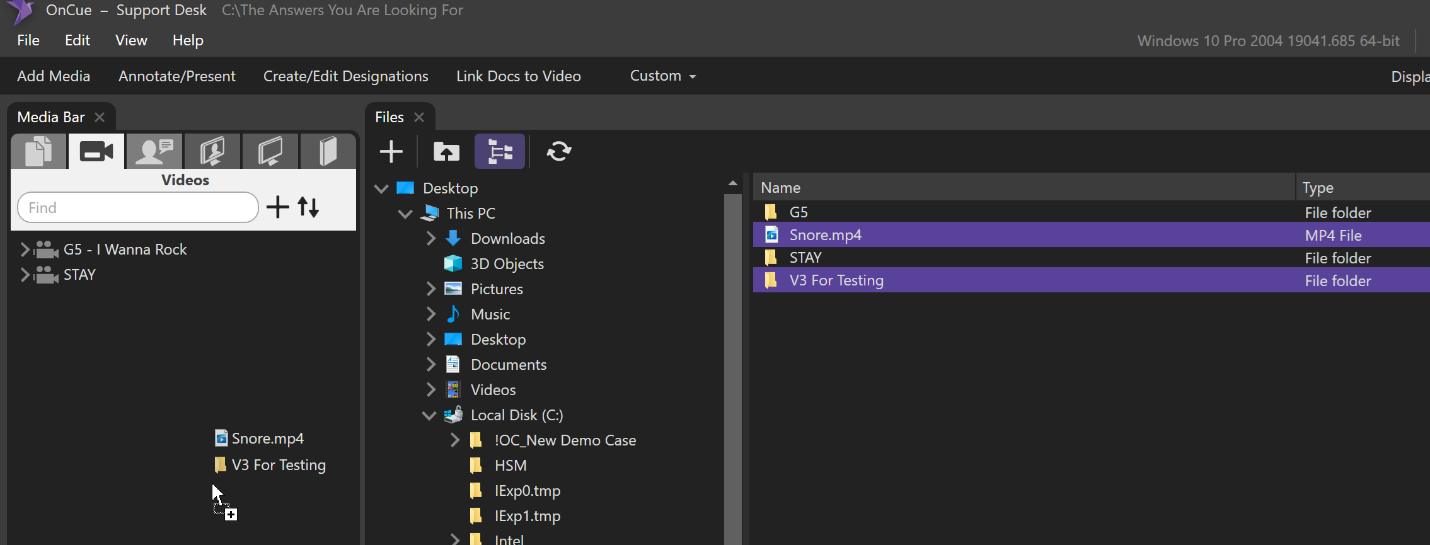Click Link Docs to Video
Screen dimensions: 1430x545
tap(518, 76)
